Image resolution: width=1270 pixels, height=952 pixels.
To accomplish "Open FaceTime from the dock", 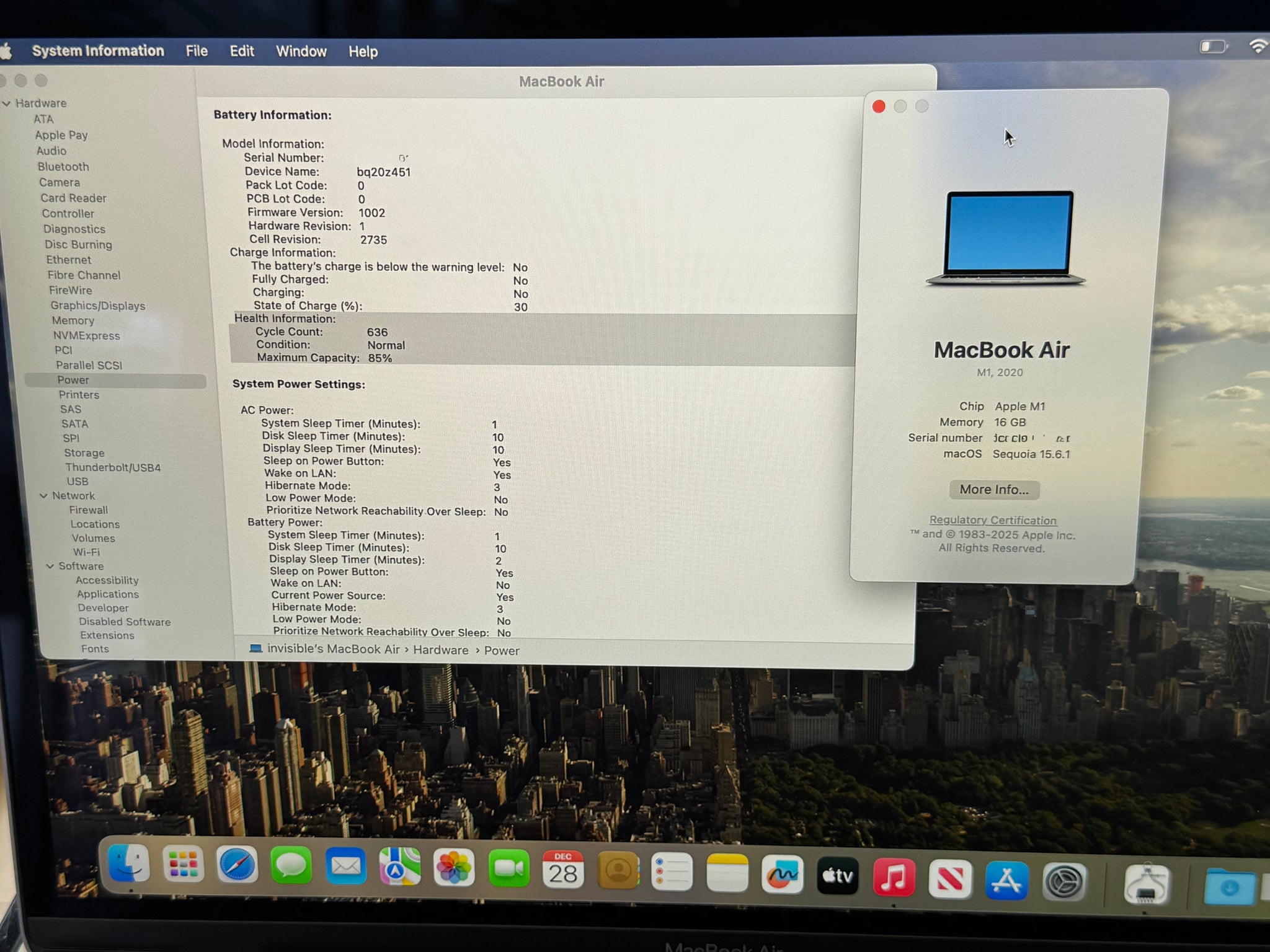I will point(508,868).
